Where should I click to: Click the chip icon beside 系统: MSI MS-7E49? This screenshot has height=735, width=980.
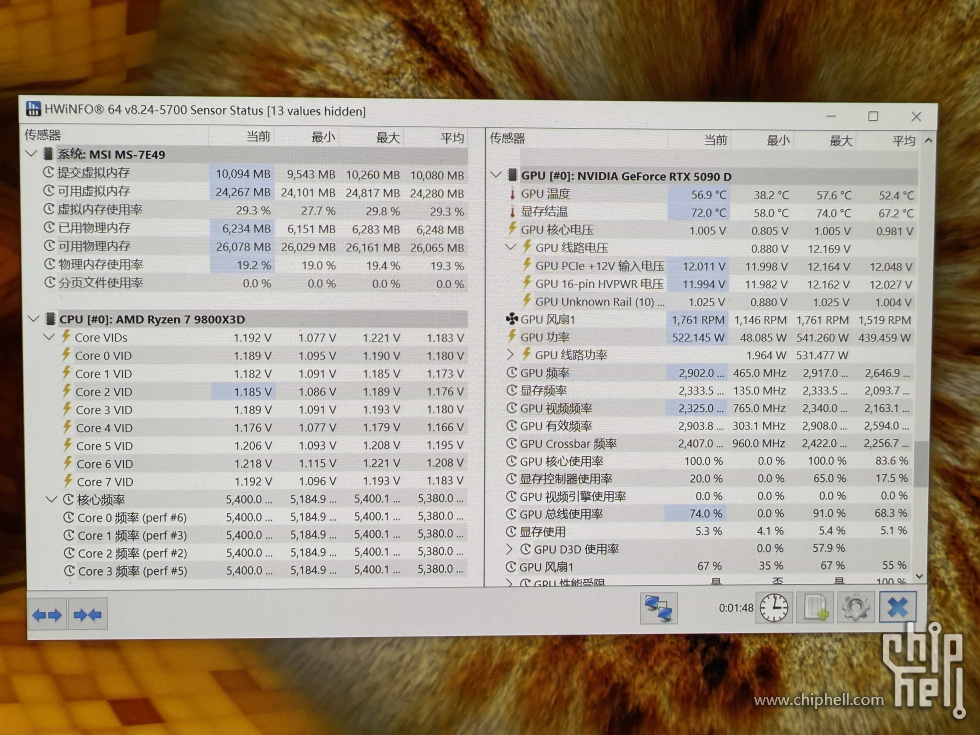click(x=49, y=154)
